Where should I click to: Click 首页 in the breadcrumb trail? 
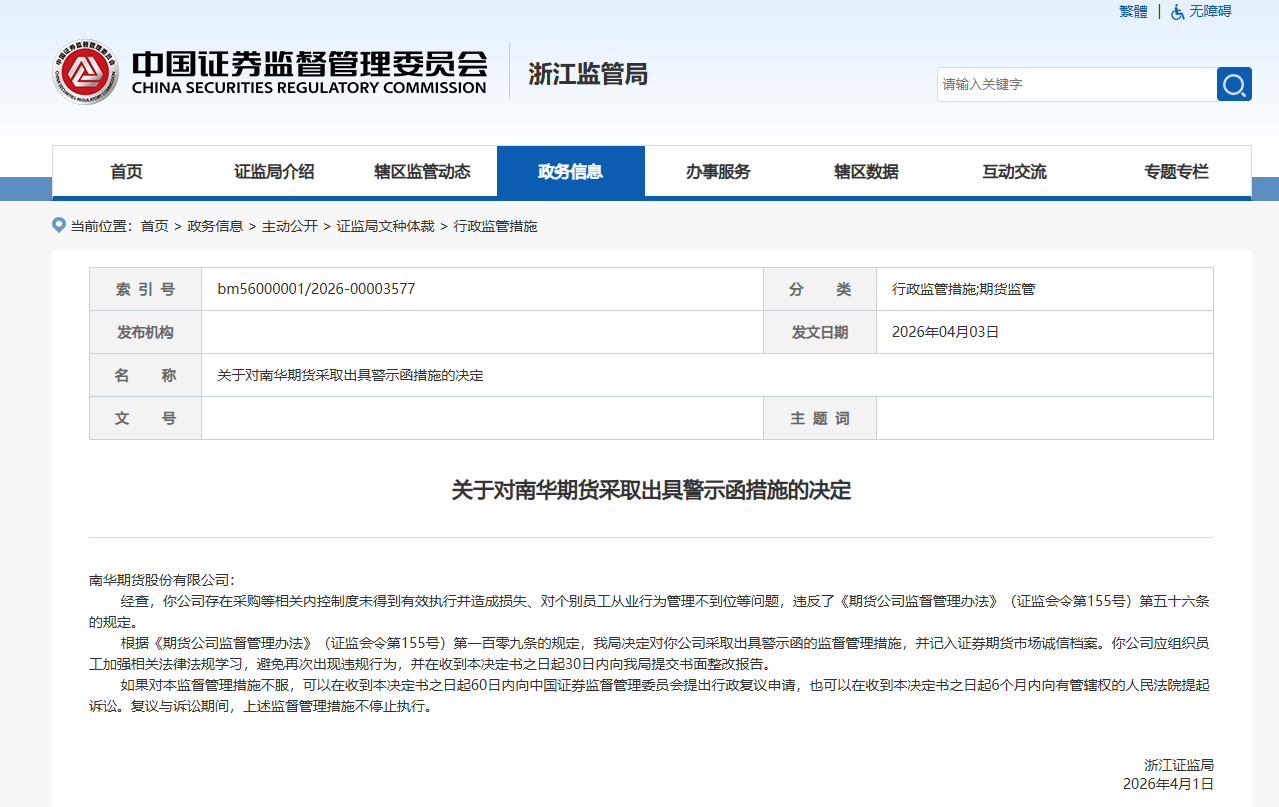[154, 226]
